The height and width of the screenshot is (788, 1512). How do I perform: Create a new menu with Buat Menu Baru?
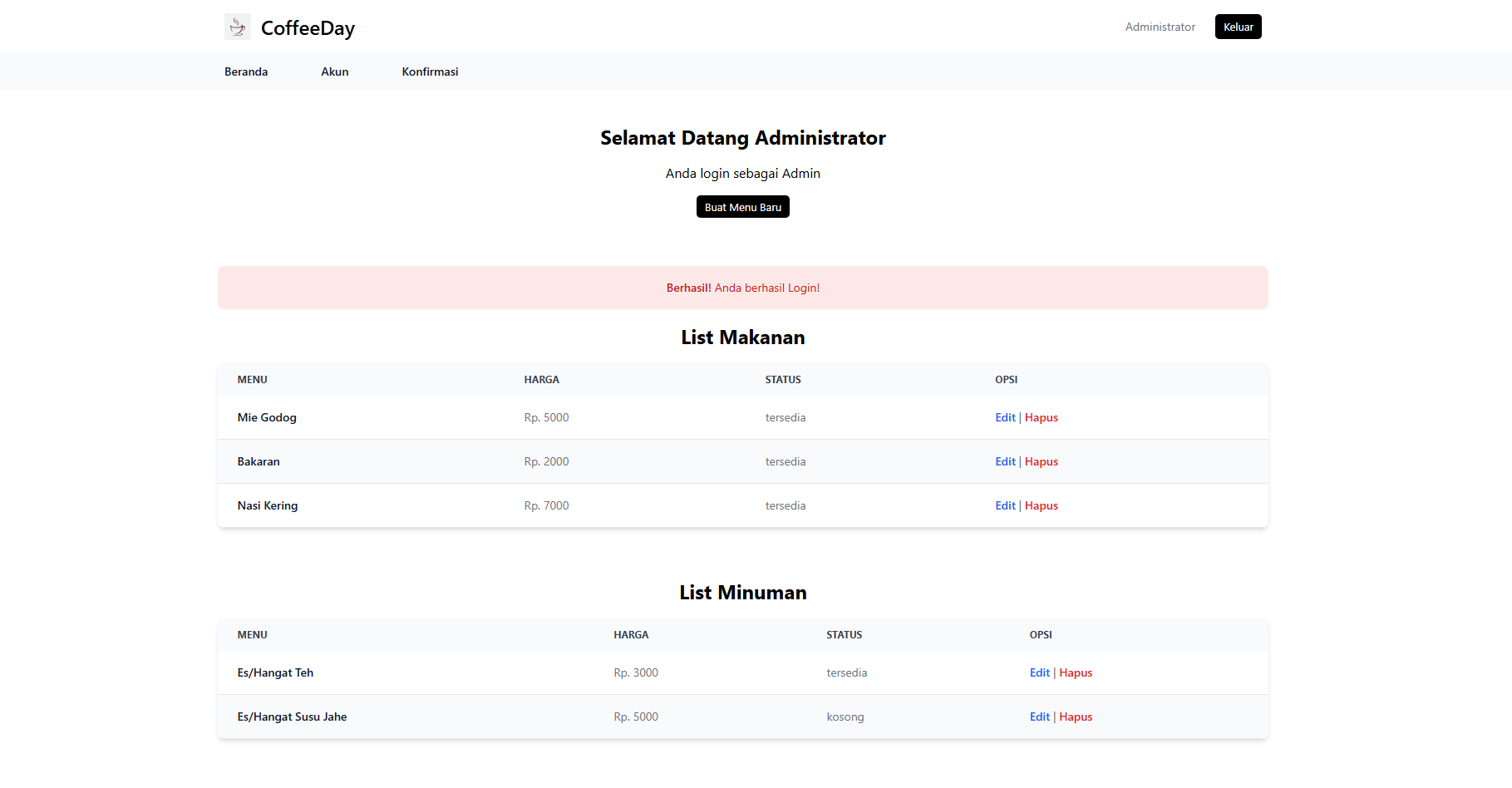743,207
